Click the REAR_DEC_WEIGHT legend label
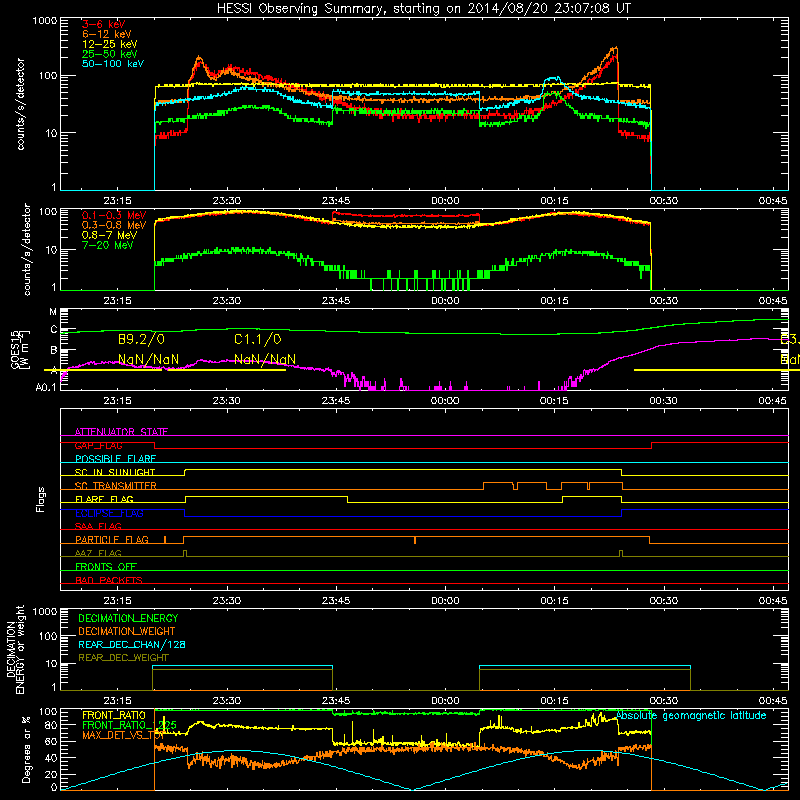Image resolution: width=800 pixels, height=800 pixels. [123, 658]
